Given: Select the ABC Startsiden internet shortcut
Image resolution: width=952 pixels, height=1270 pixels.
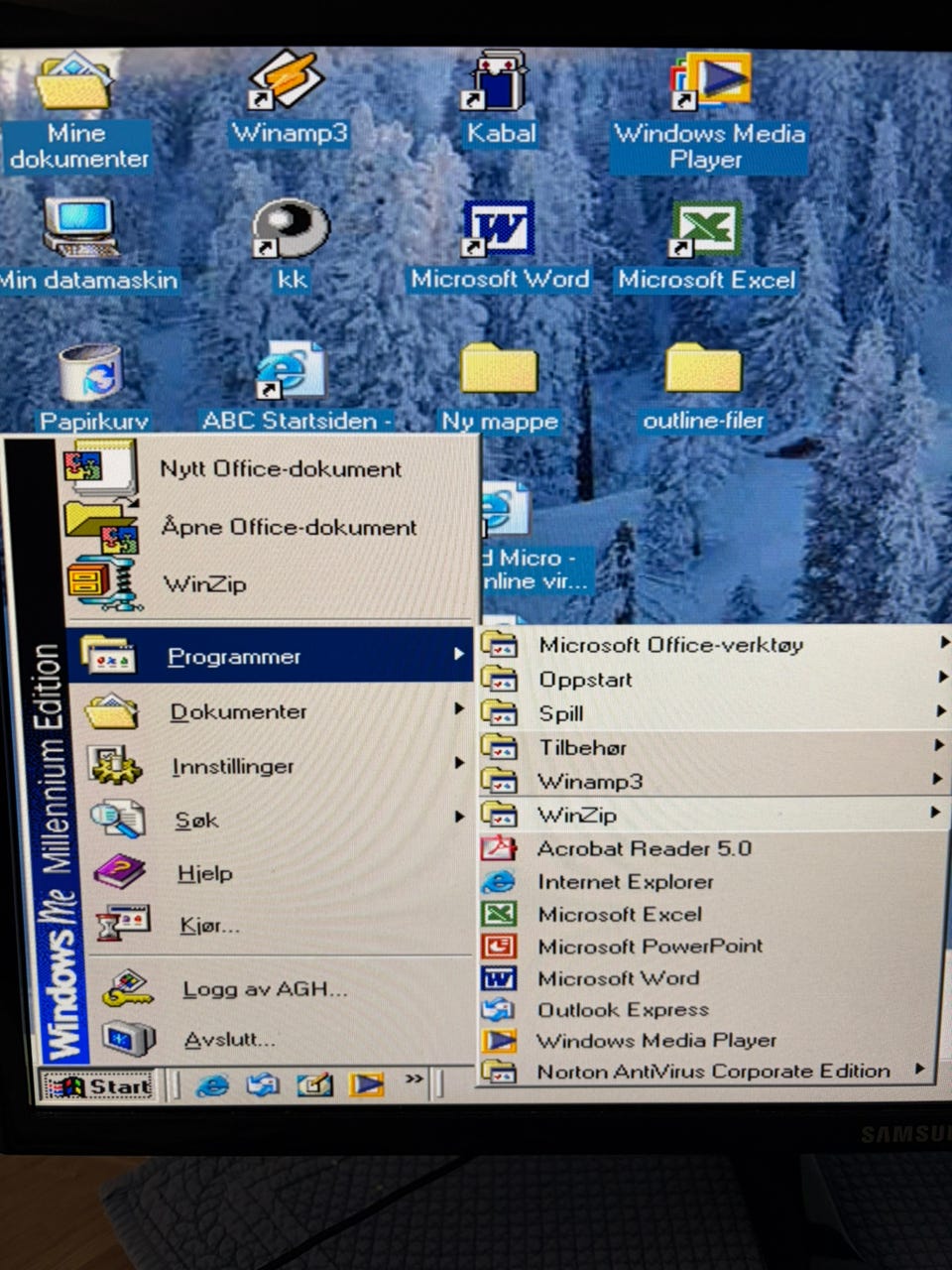Looking at the screenshot, I should pos(295,387).
